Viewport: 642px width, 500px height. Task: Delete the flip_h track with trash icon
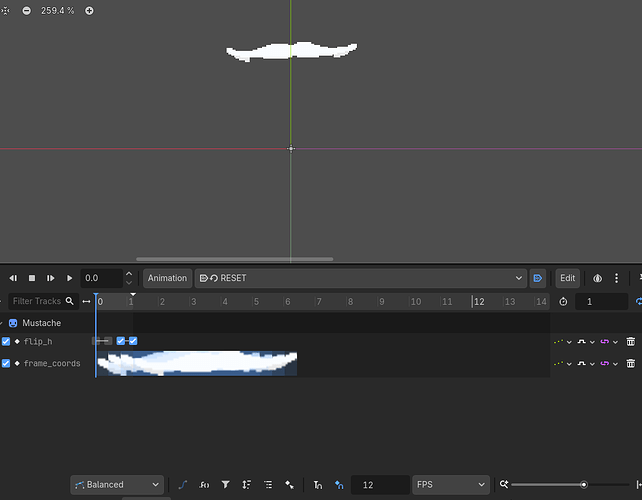tap(631, 342)
